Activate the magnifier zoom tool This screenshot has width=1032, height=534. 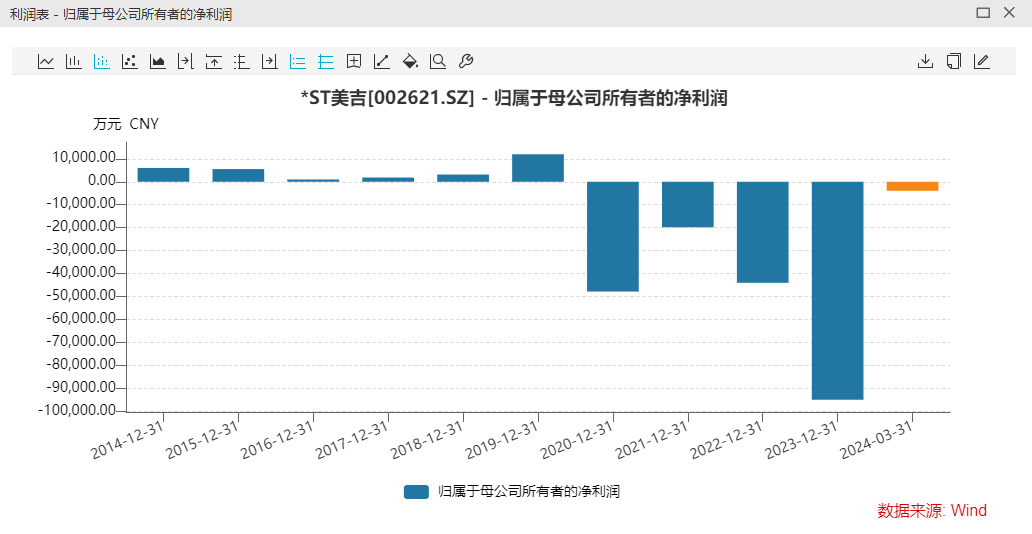pyautogui.click(x=438, y=61)
